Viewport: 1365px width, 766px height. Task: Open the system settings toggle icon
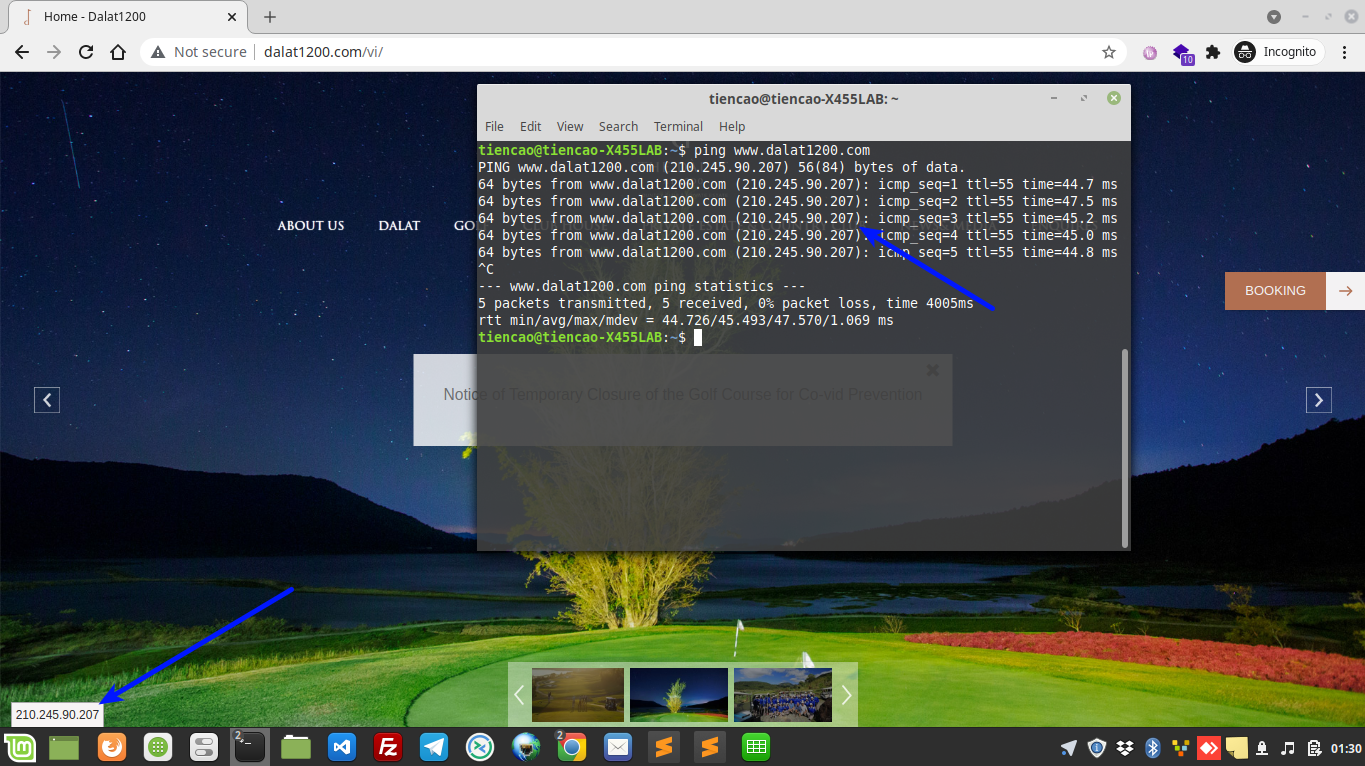(203, 747)
